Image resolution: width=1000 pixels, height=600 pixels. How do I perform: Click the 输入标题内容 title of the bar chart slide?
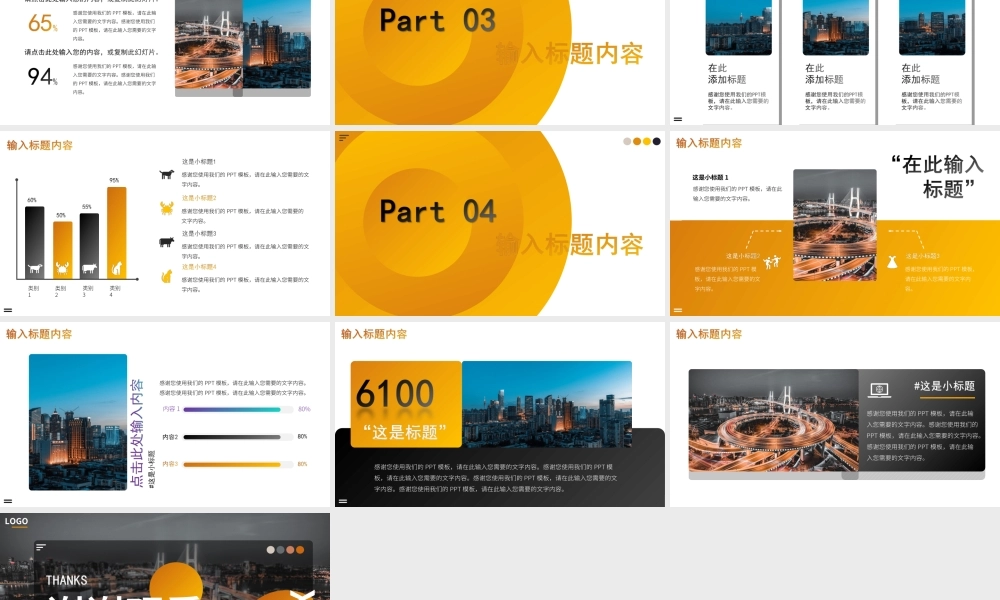pos(40,145)
